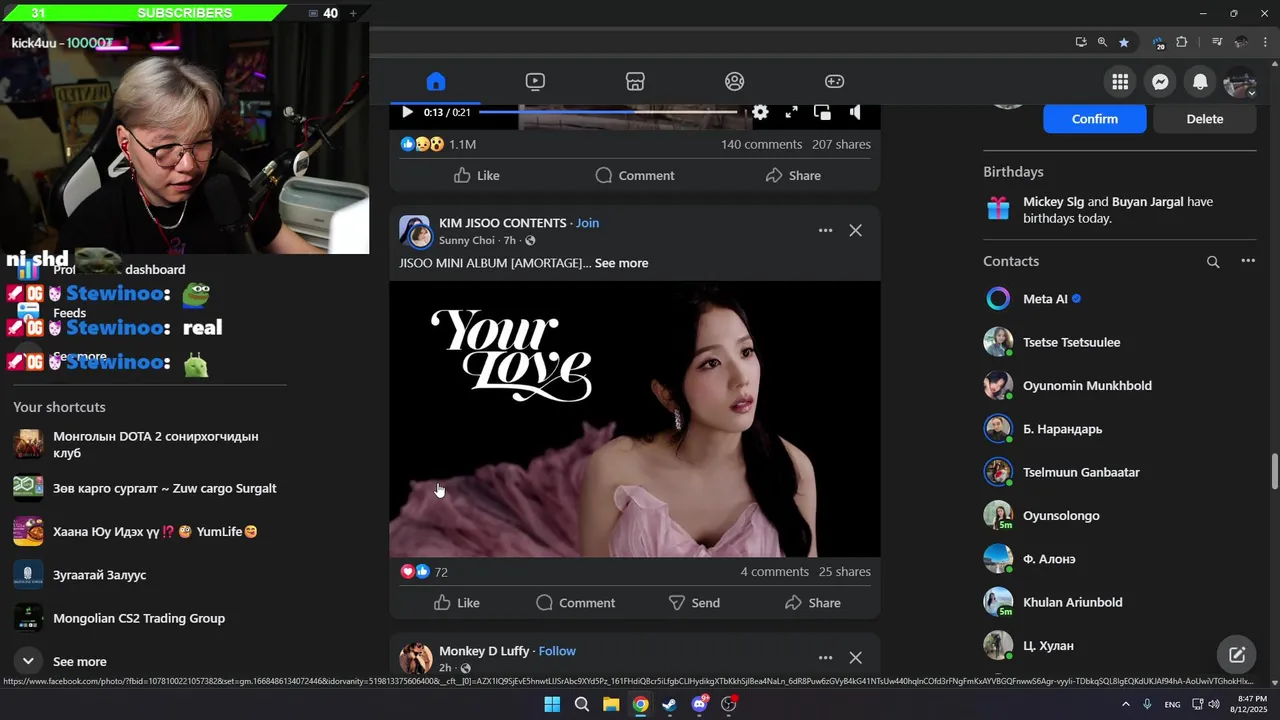This screenshot has height=720, width=1280.
Task: Open Facebook Home tab
Action: [x=435, y=81]
